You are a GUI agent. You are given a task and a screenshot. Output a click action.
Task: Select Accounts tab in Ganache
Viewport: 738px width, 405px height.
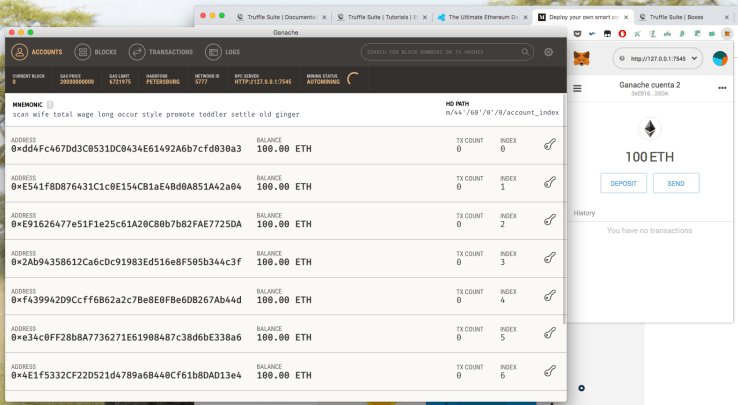[x=35, y=52]
